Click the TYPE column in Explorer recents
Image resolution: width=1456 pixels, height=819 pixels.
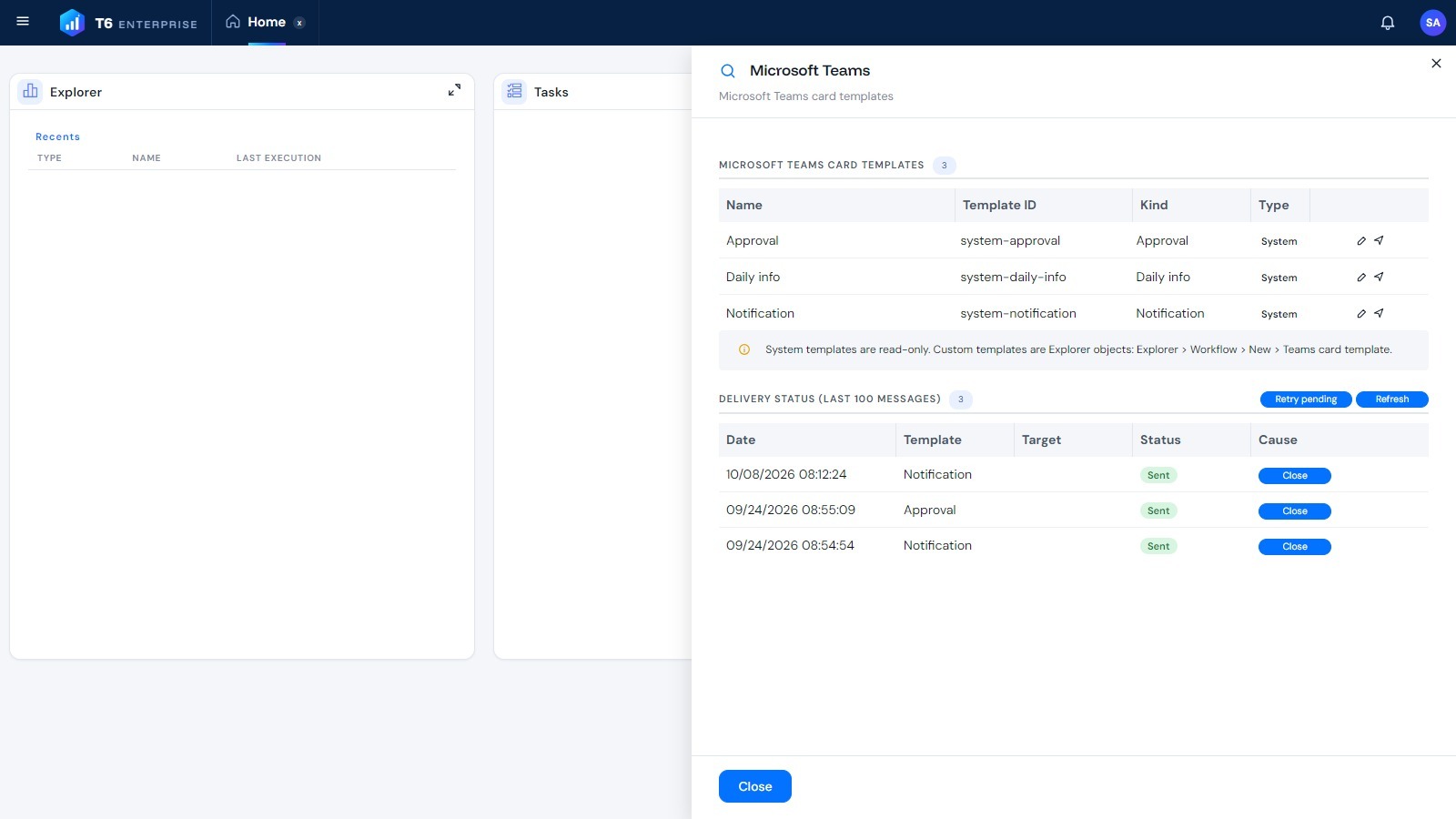coord(49,158)
